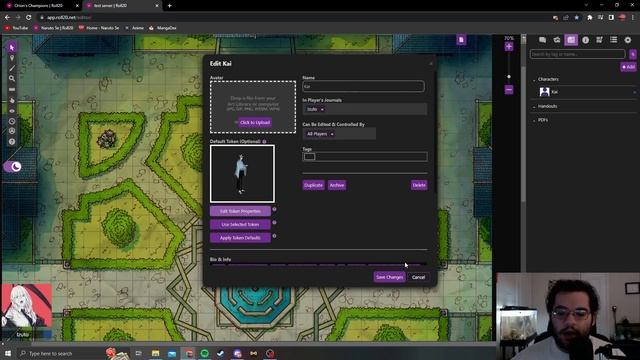
Task: Click Use Selected Token
Action: pyautogui.click(x=240, y=224)
